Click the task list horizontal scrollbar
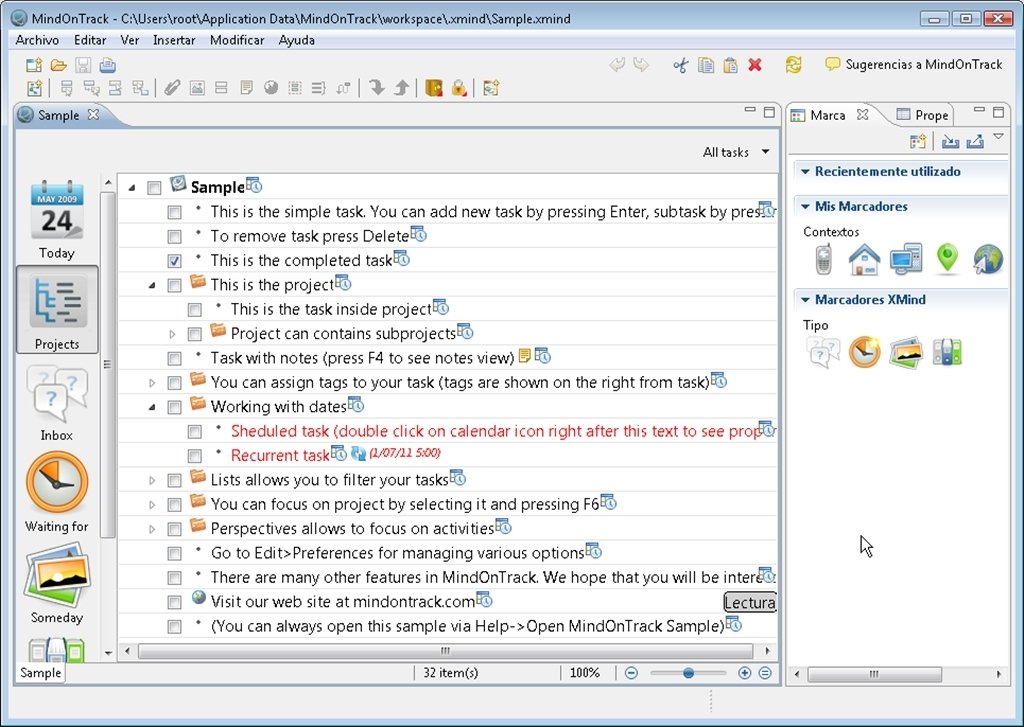The image size is (1024, 727). [445, 651]
